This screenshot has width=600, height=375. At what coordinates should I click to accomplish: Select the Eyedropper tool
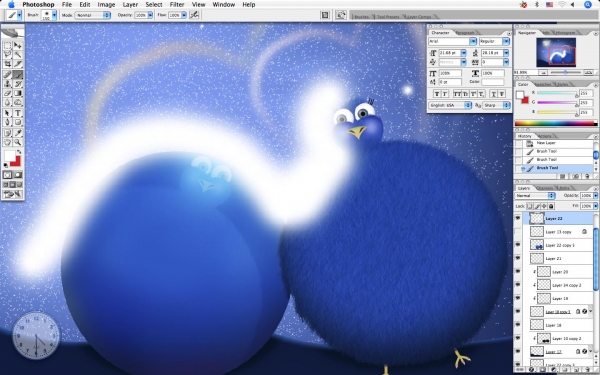(x=18, y=133)
